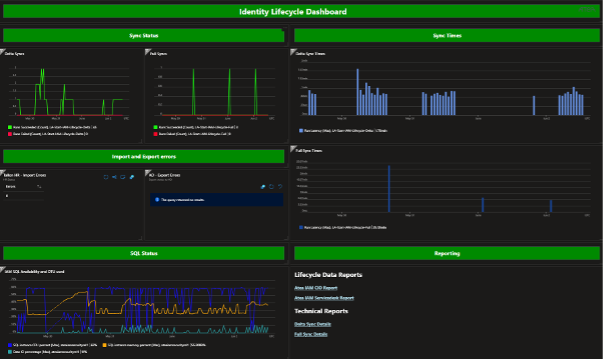
Task: Click the tallest bar in Full Sync Times chart
Action: (389, 189)
